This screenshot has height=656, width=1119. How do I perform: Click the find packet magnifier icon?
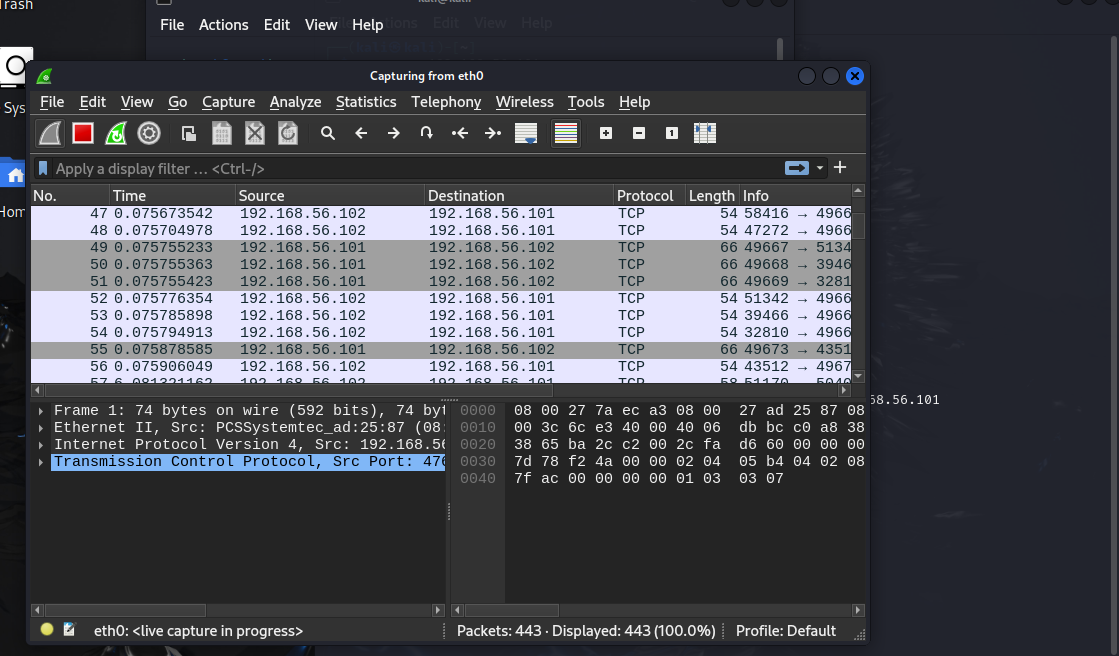pos(328,133)
